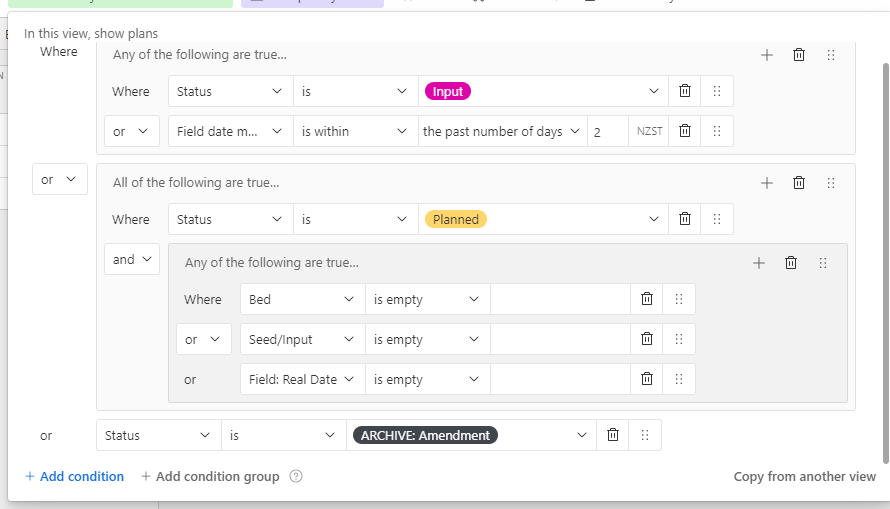Open value dropdown showing Input tag

(x=543, y=91)
